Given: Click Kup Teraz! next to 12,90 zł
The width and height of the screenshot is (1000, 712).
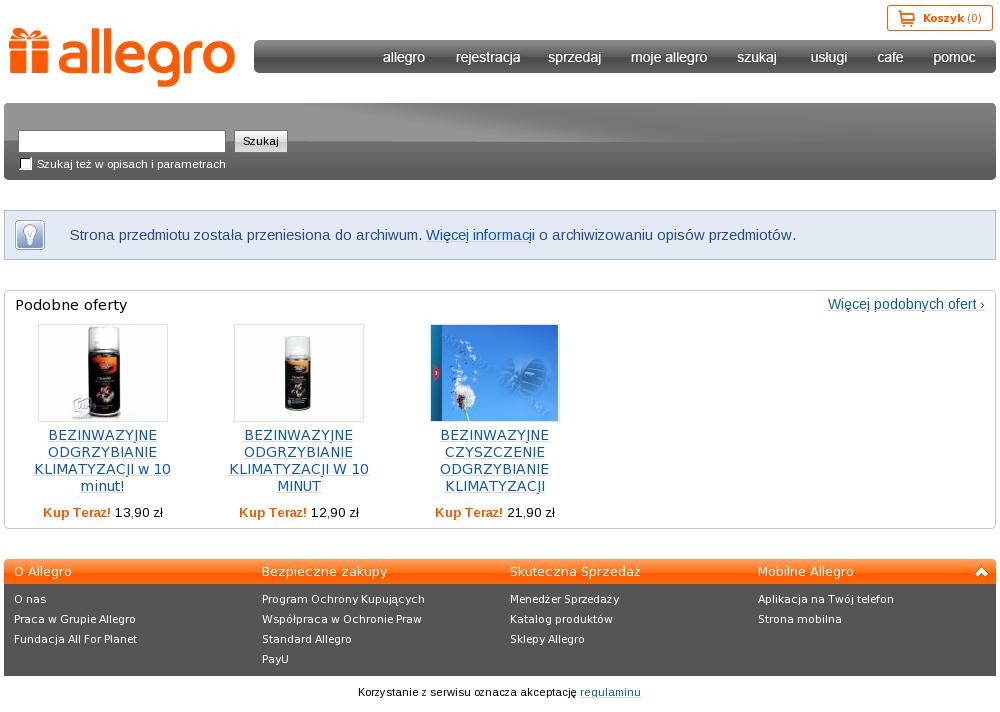Looking at the screenshot, I should (273, 512).
